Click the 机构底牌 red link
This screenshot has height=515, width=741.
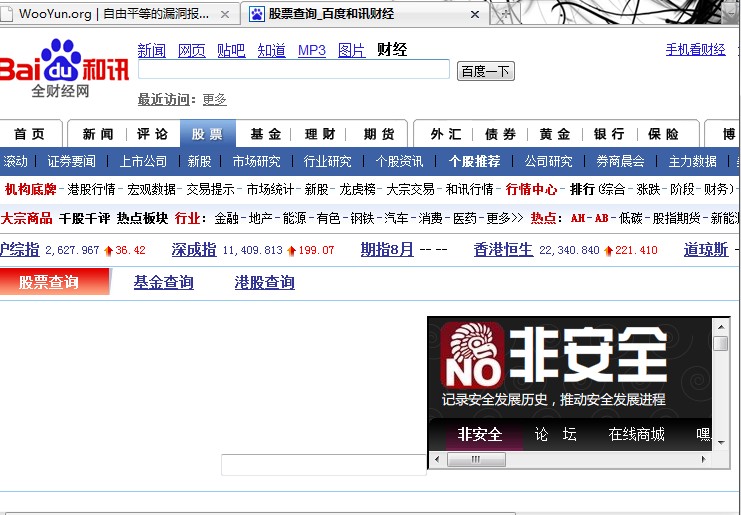click(x=30, y=189)
